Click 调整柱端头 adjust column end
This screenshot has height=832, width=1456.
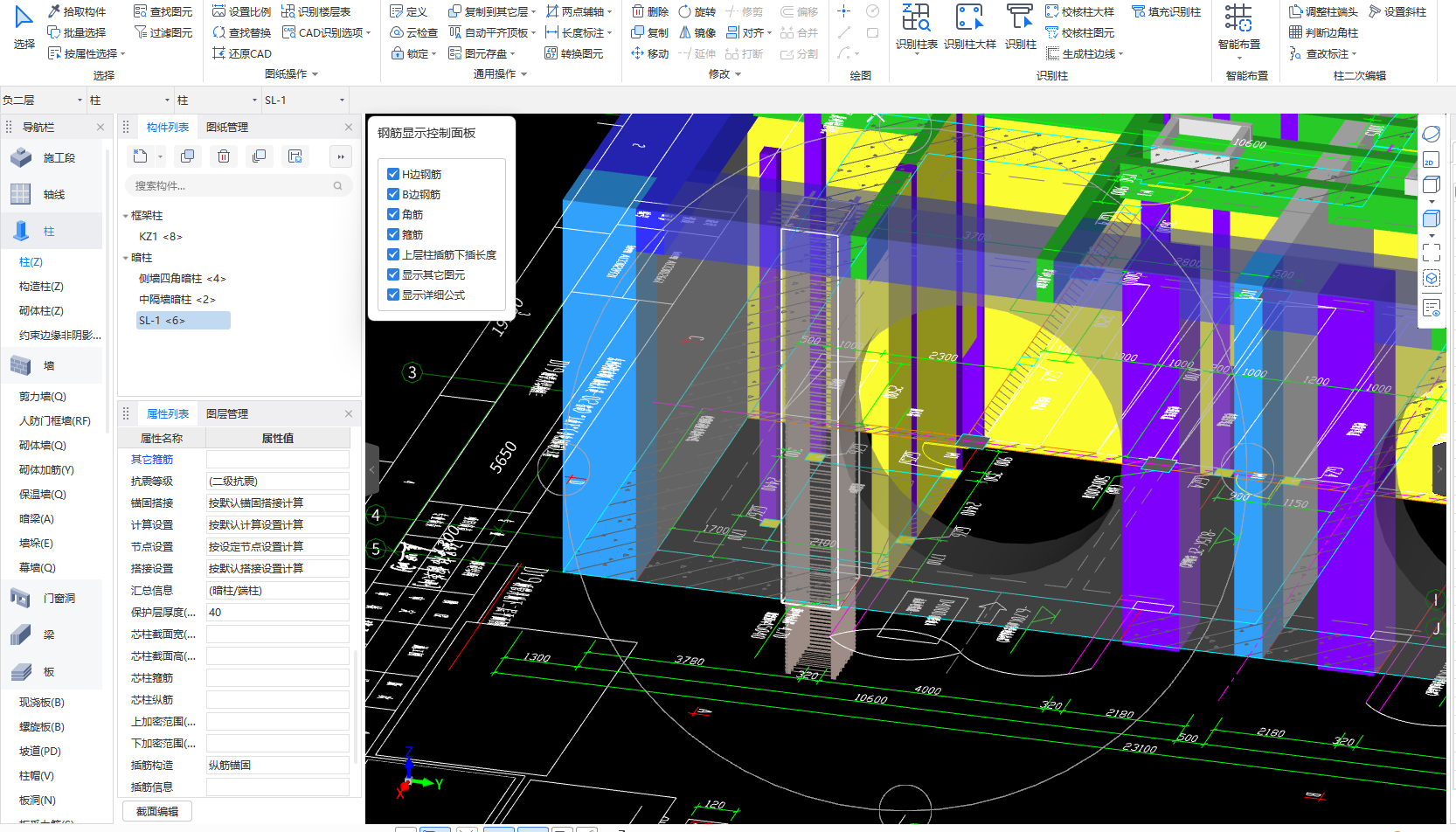1323,11
